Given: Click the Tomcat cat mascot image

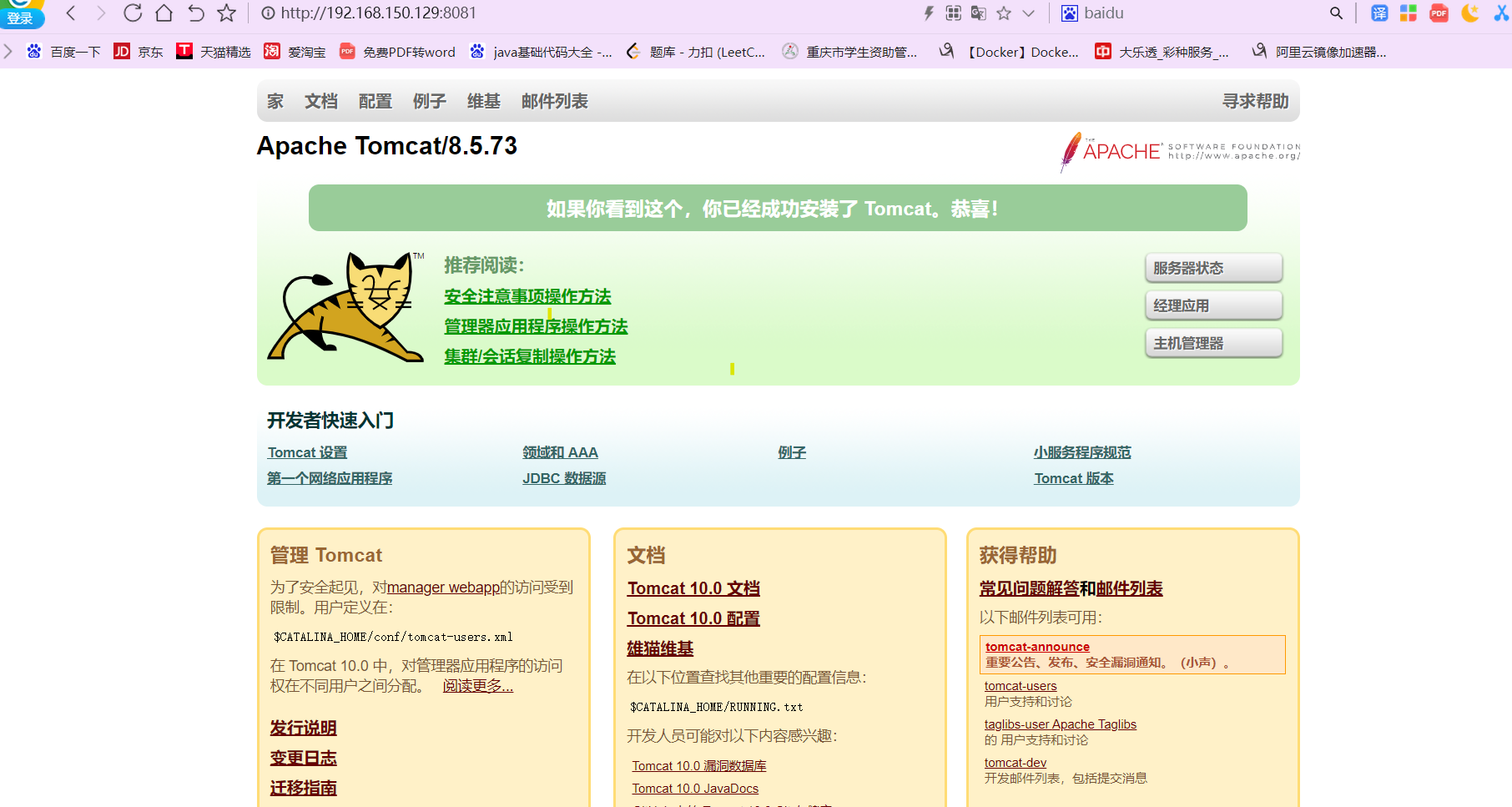Looking at the screenshot, I should click(346, 307).
